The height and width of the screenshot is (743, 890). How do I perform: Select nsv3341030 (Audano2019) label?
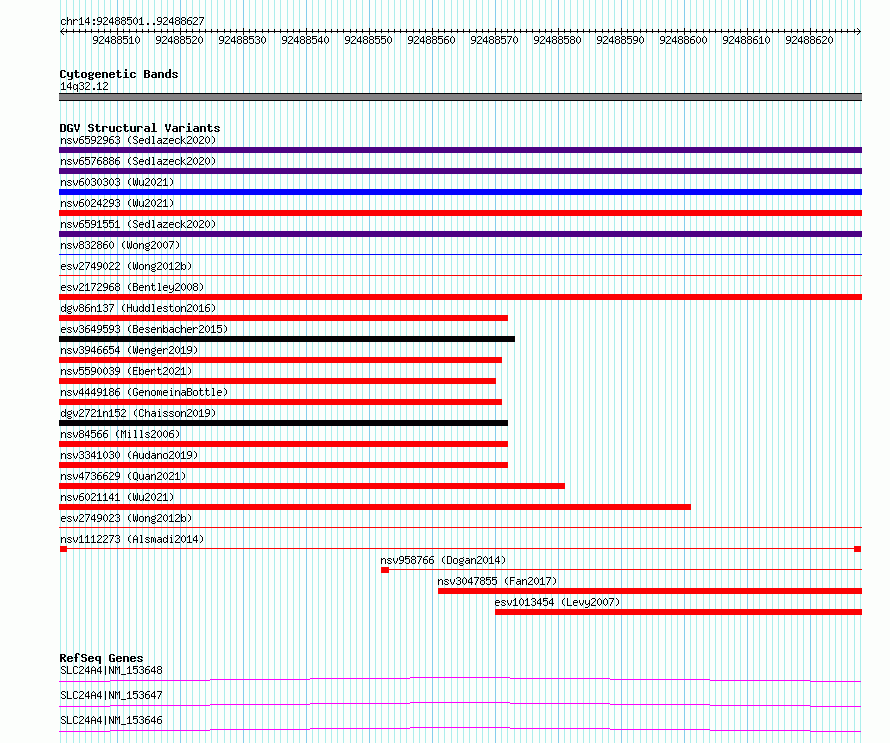pyautogui.click(x=129, y=455)
